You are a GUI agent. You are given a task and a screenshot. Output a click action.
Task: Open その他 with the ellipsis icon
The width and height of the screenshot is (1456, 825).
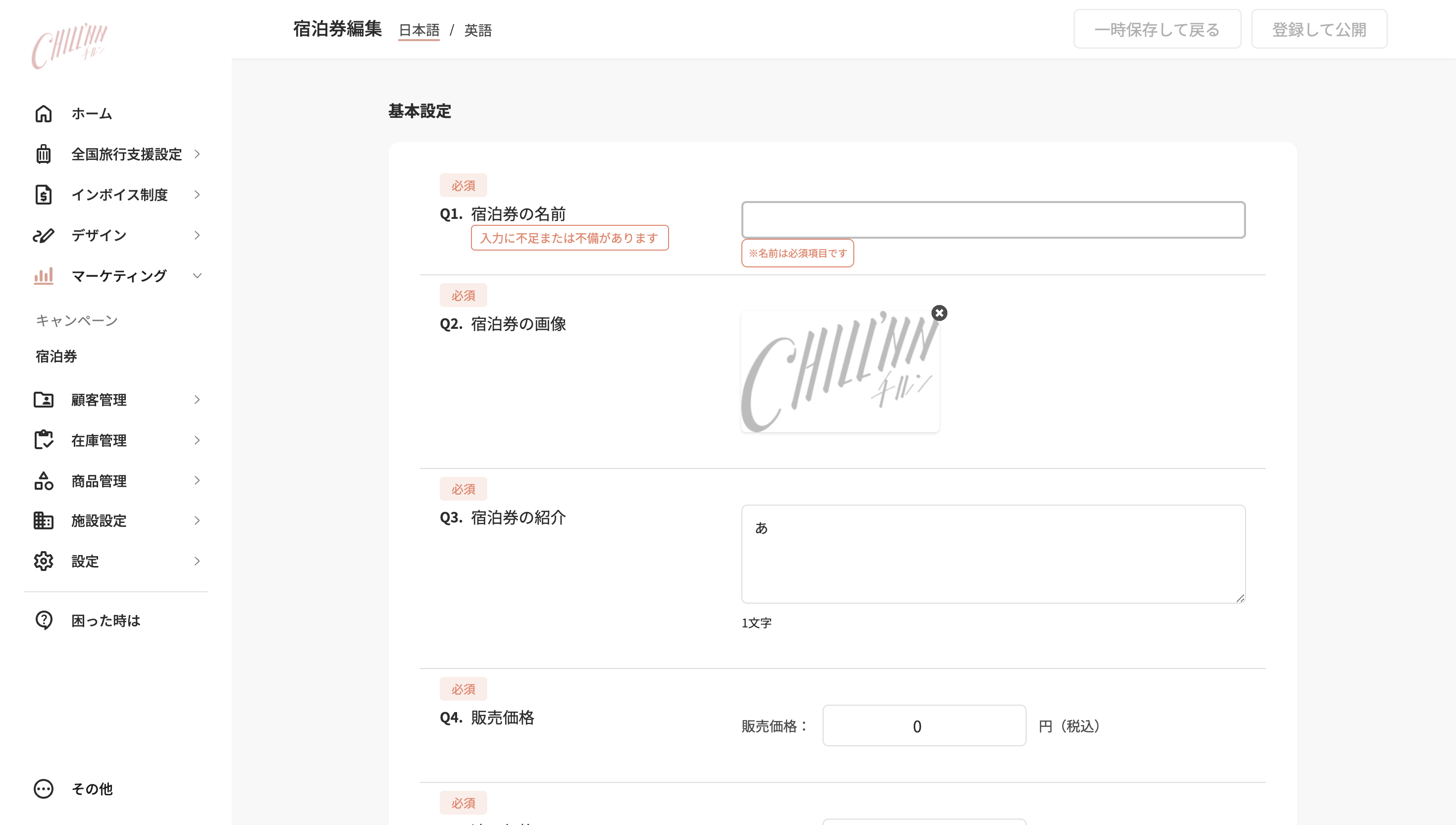(x=44, y=789)
